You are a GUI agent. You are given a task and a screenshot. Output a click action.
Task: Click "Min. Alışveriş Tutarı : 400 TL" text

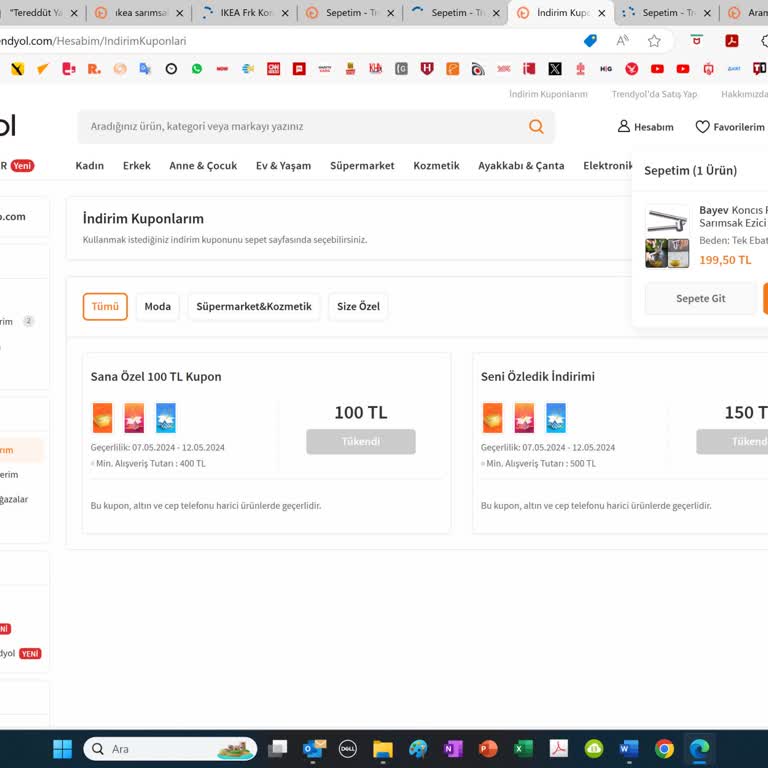click(150, 463)
